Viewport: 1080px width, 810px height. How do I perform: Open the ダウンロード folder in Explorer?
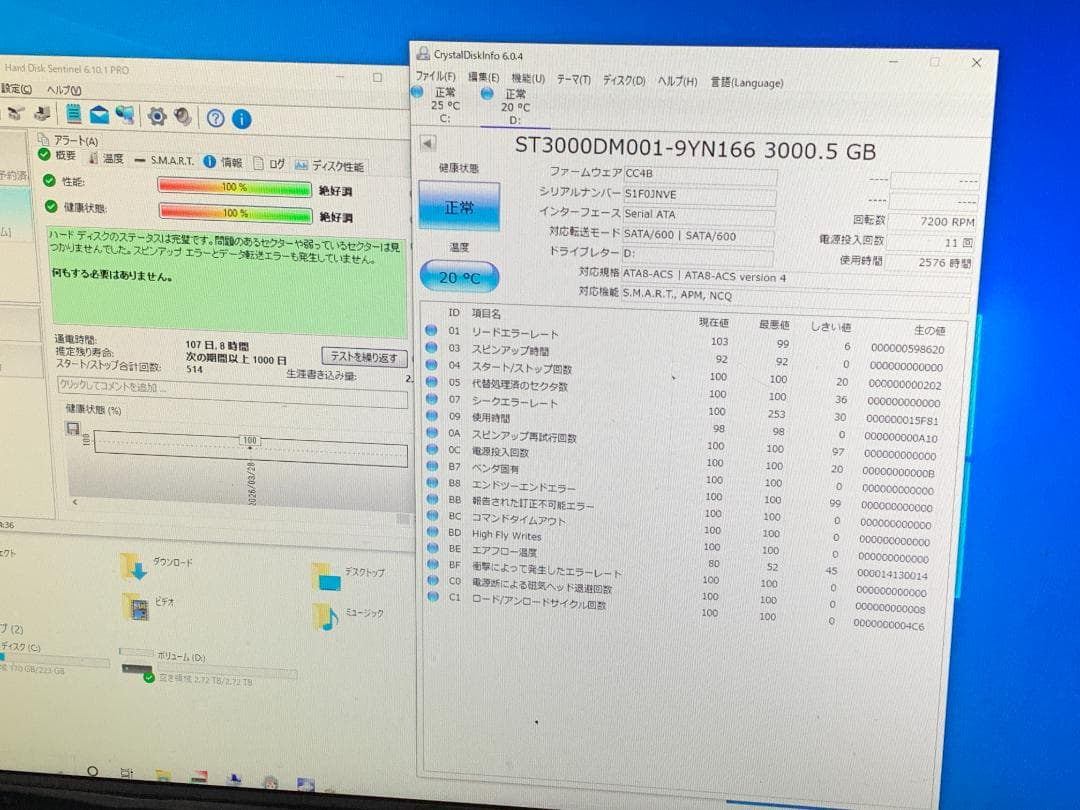(x=157, y=566)
